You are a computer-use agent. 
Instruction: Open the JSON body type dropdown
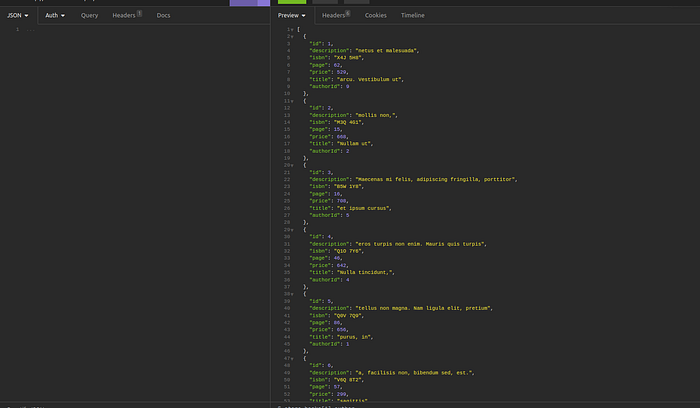[17, 15]
